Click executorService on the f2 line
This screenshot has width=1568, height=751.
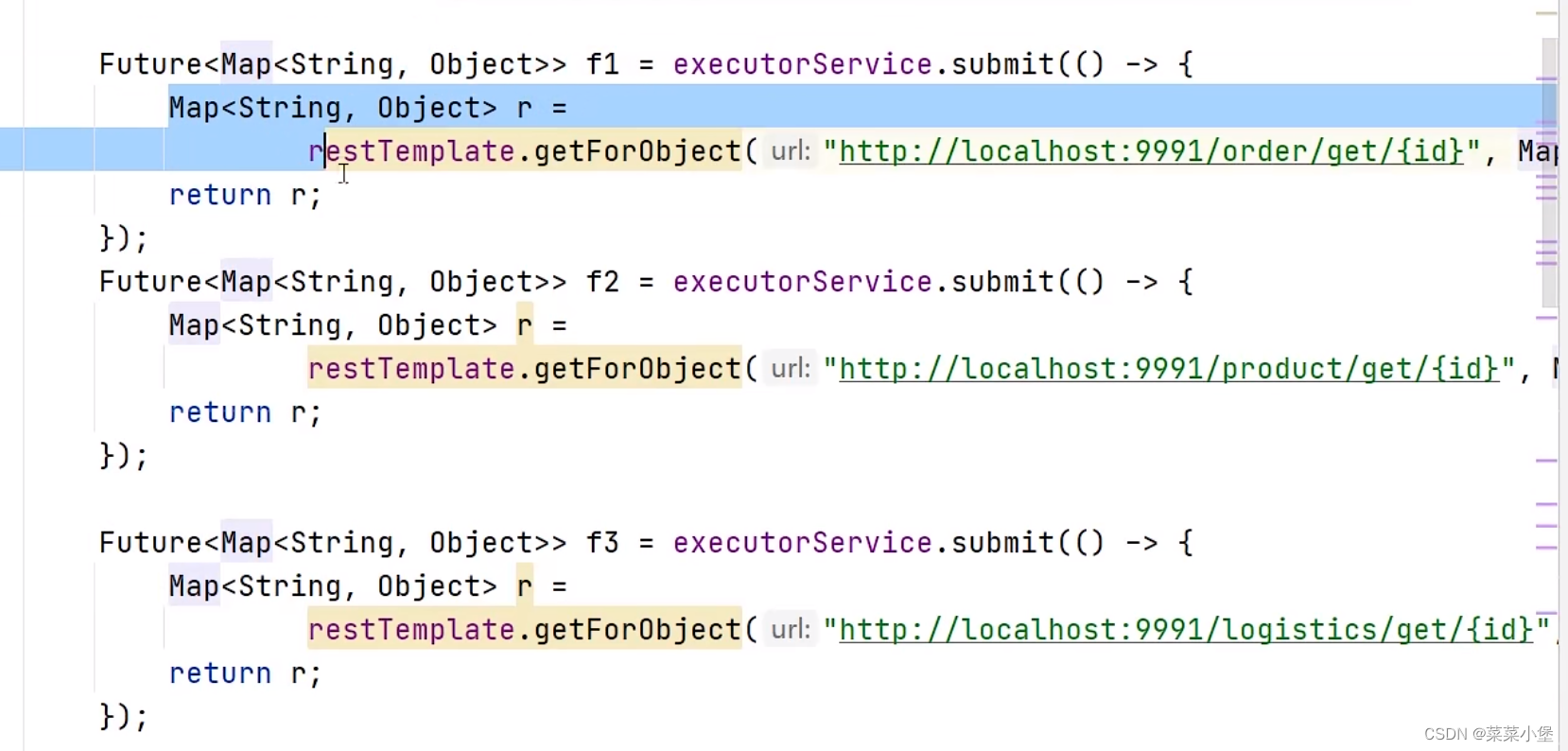coord(803,282)
